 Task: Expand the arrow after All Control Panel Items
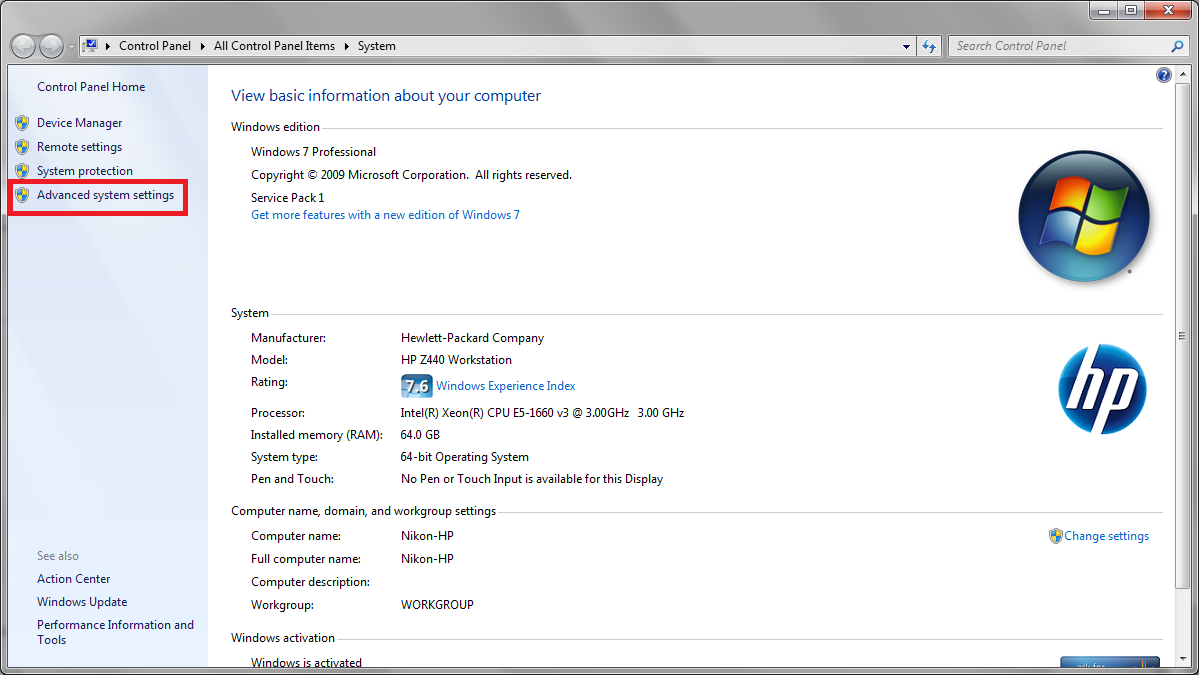click(347, 46)
